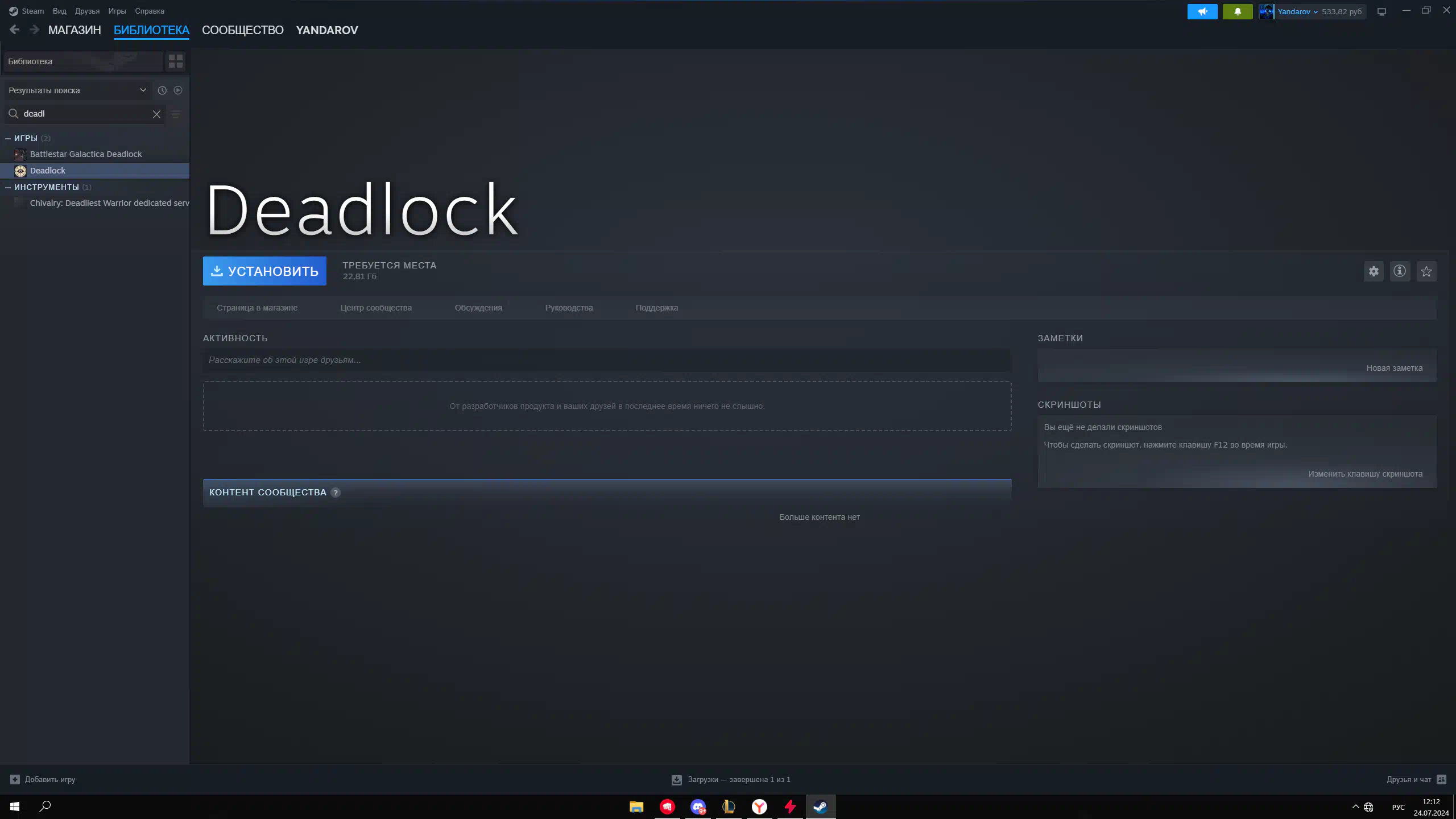The image size is (1456, 819).
Task: Open Discord from the taskbar
Action: pos(698,806)
